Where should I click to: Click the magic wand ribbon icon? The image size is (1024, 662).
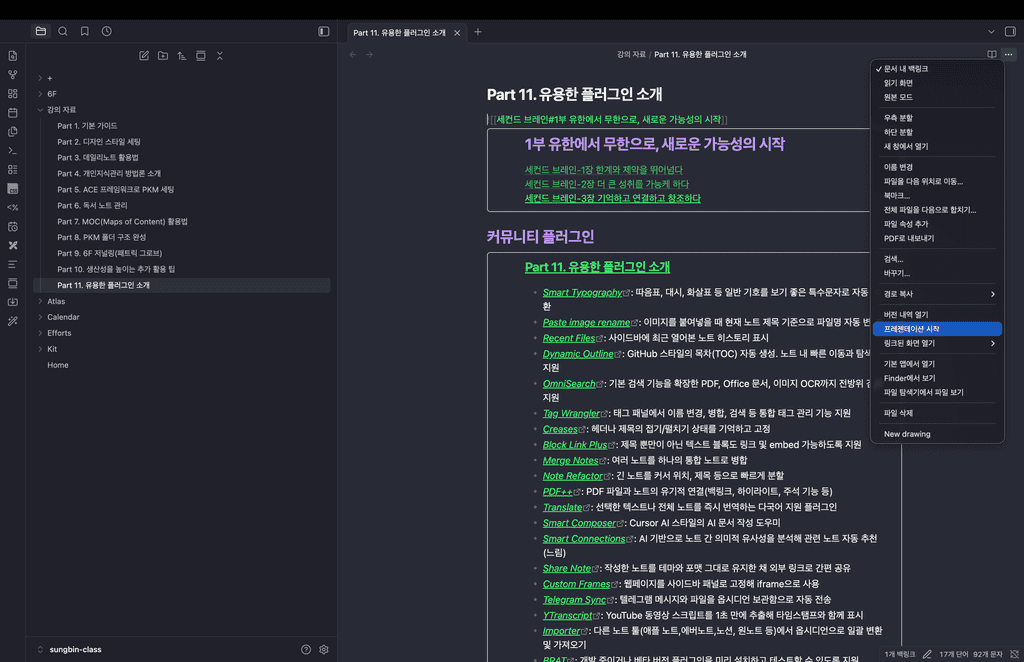[12, 321]
